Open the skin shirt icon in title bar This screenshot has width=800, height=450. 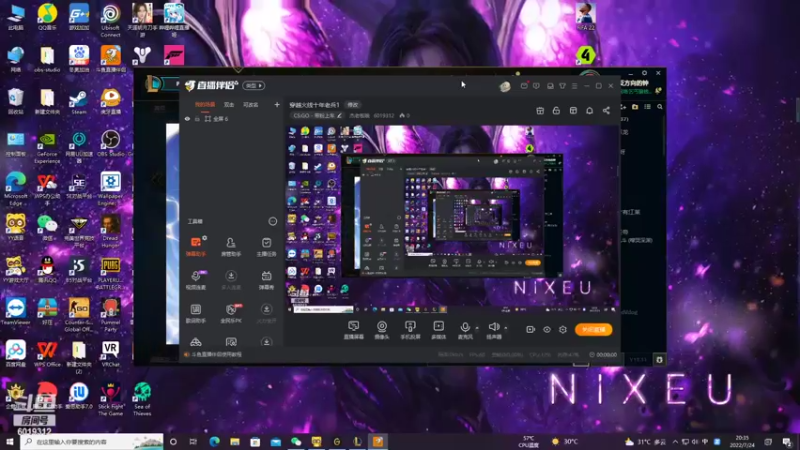(562, 86)
